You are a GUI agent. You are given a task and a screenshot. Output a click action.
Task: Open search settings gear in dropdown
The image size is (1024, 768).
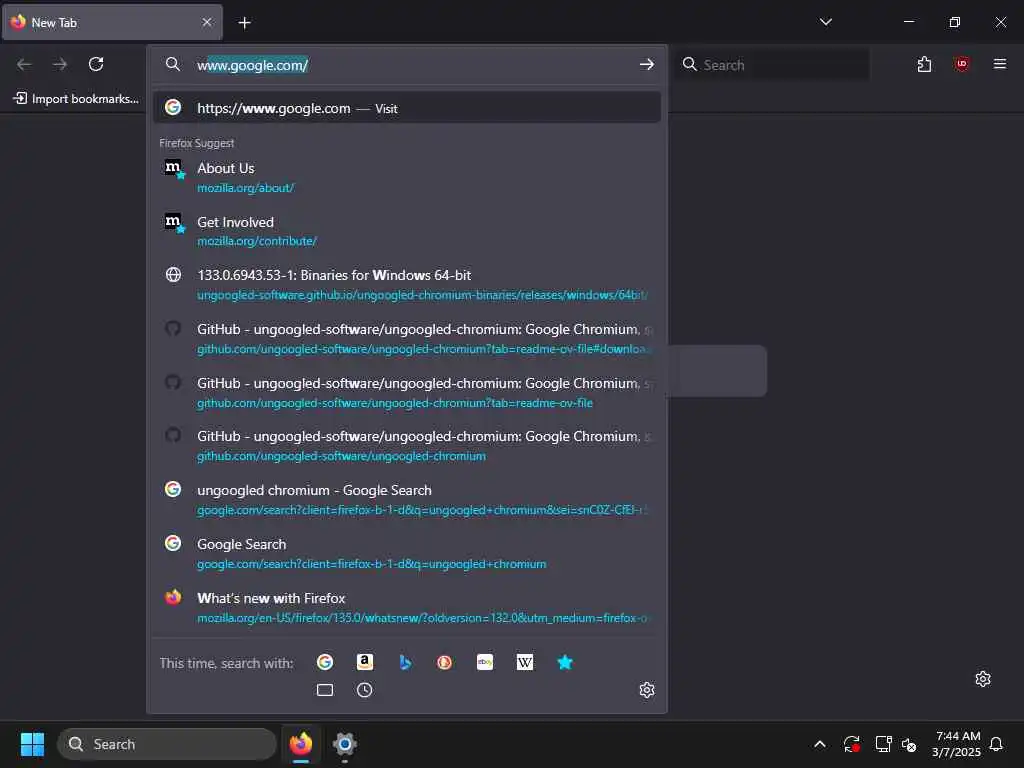click(647, 690)
